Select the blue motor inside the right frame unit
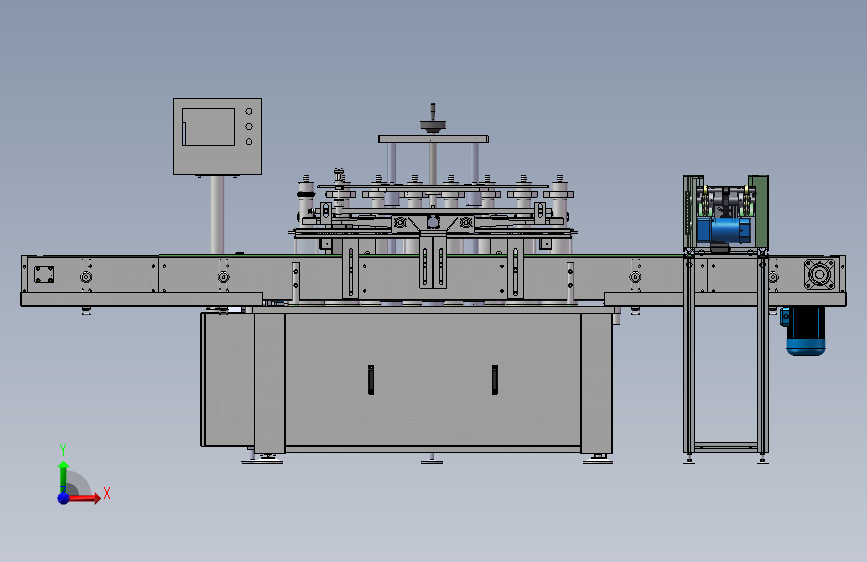This screenshot has width=867, height=562. [x=724, y=230]
